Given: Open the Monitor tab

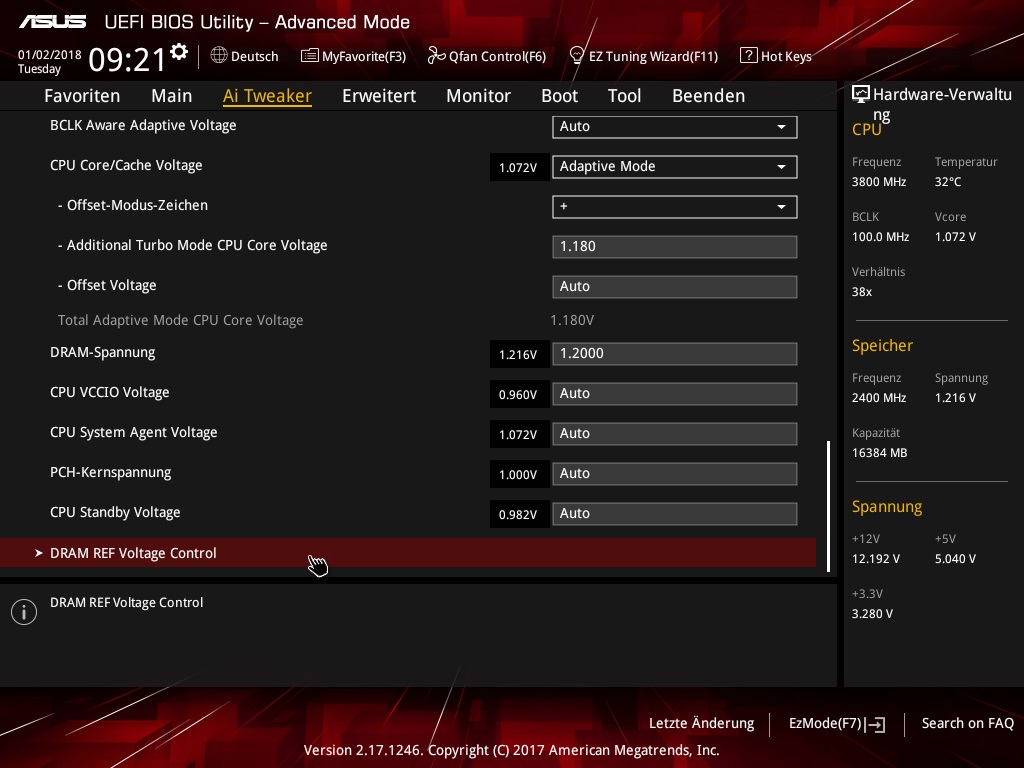Looking at the screenshot, I should coord(479,96).
